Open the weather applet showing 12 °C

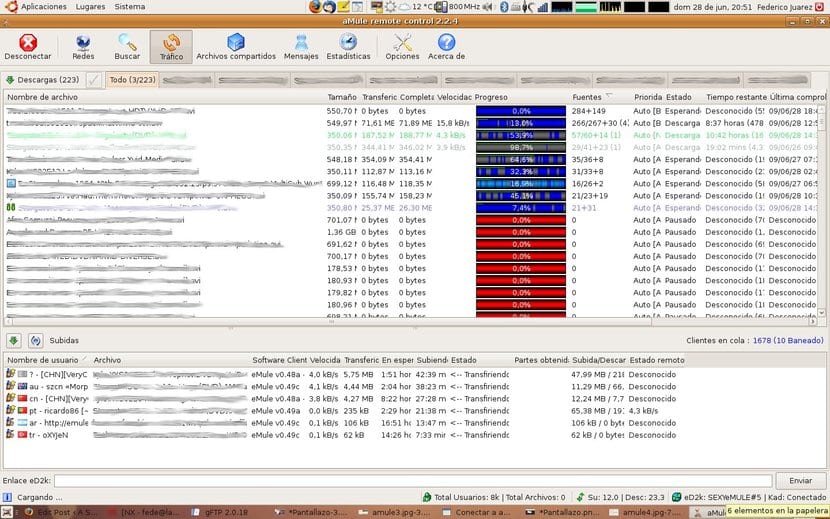click(415, 7)
